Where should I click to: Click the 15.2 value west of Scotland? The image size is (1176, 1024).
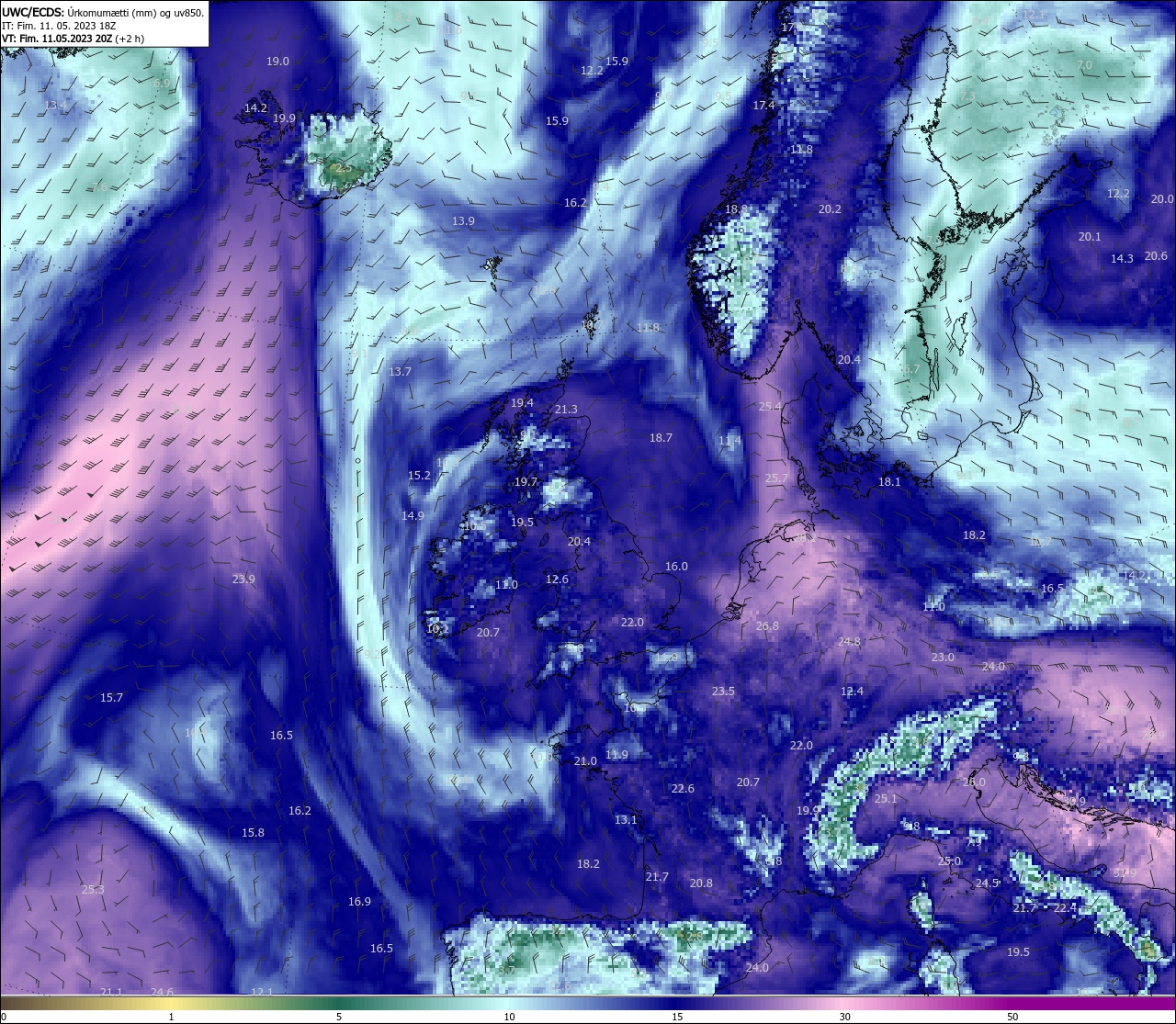tap(419, 476)
